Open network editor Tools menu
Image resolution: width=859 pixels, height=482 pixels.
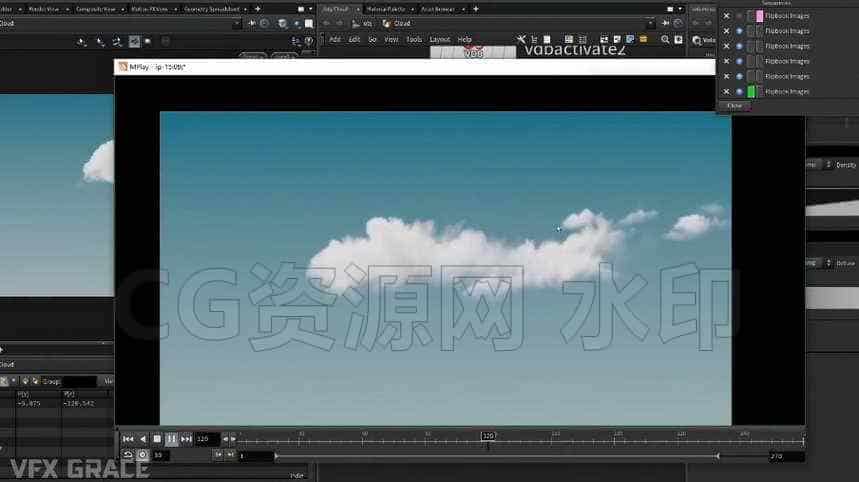point(414,39)
